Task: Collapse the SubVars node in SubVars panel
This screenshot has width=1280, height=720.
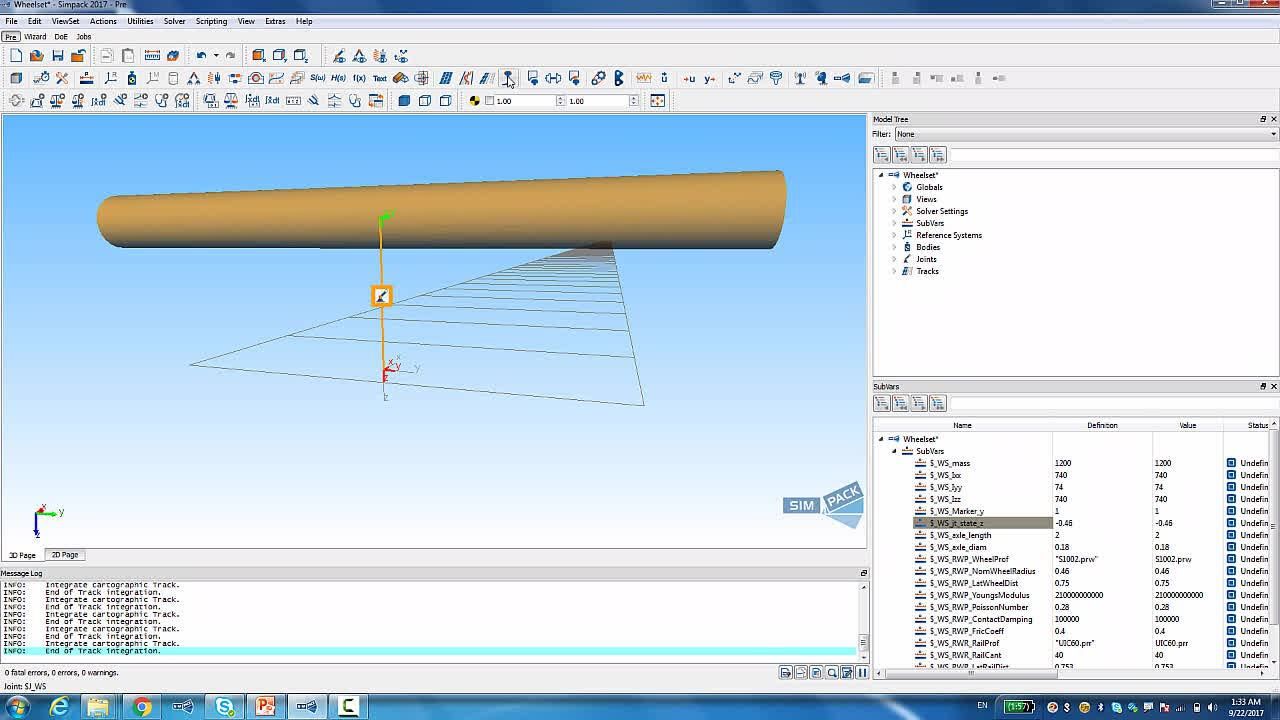Action: (895, 451)
